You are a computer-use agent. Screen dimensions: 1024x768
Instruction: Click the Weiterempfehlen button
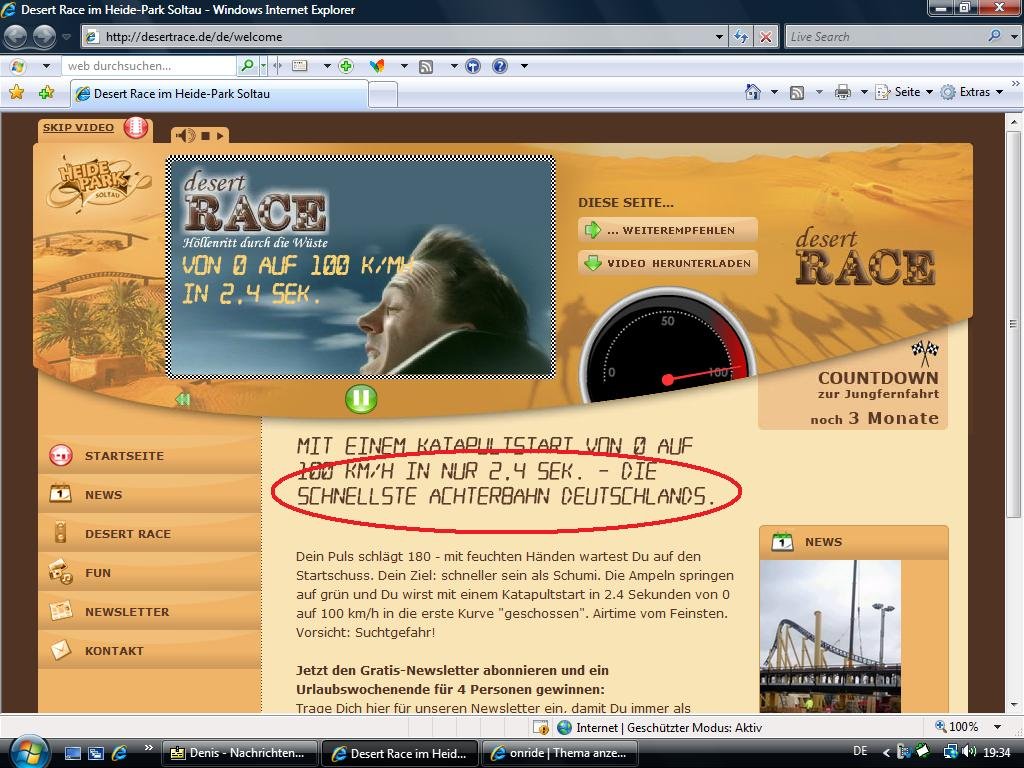[x=668, y=230]
